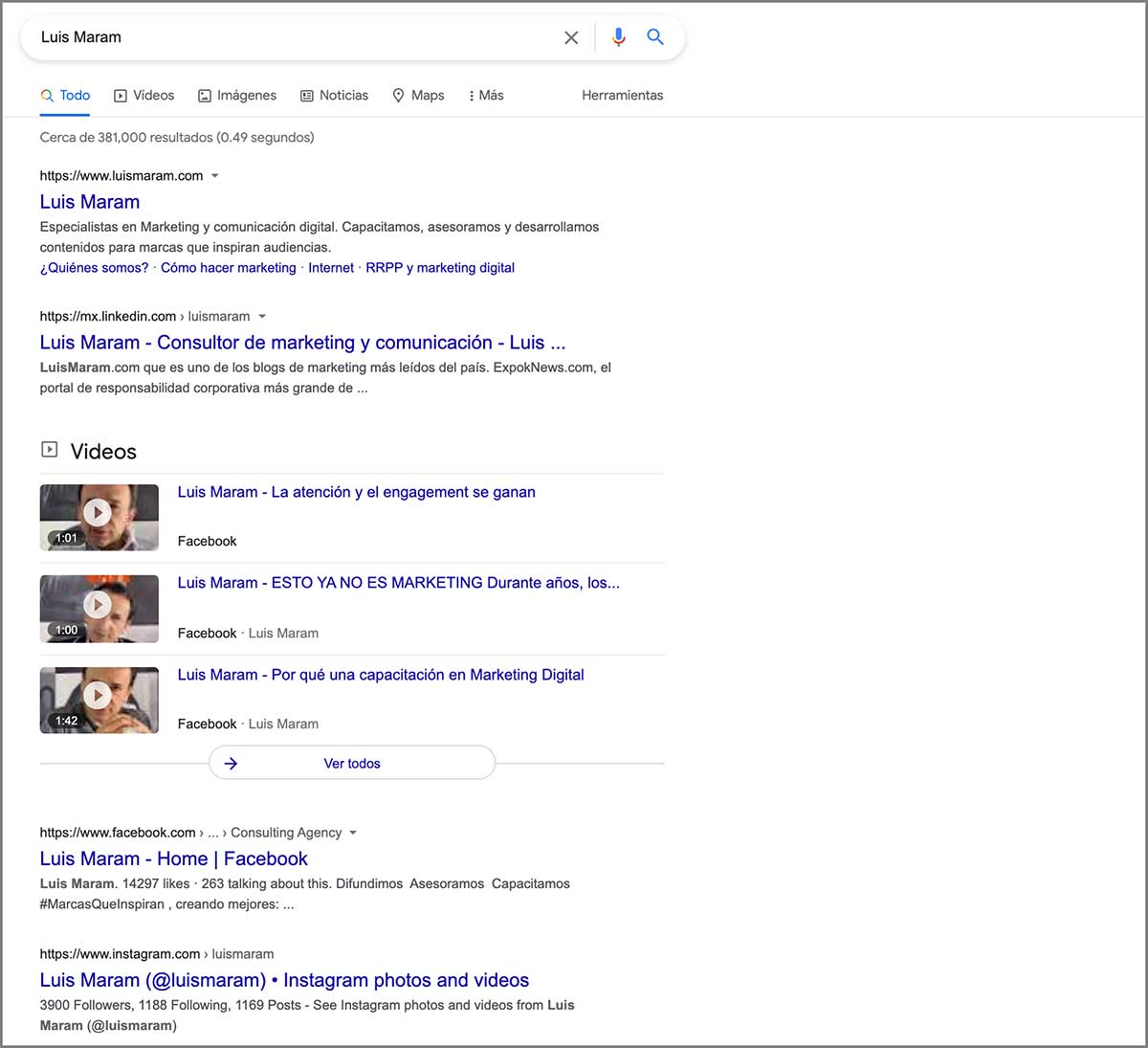Screen dimensions: 1148x1048
Task: Click the magnifying glass search button
Action: click(655, 37)
